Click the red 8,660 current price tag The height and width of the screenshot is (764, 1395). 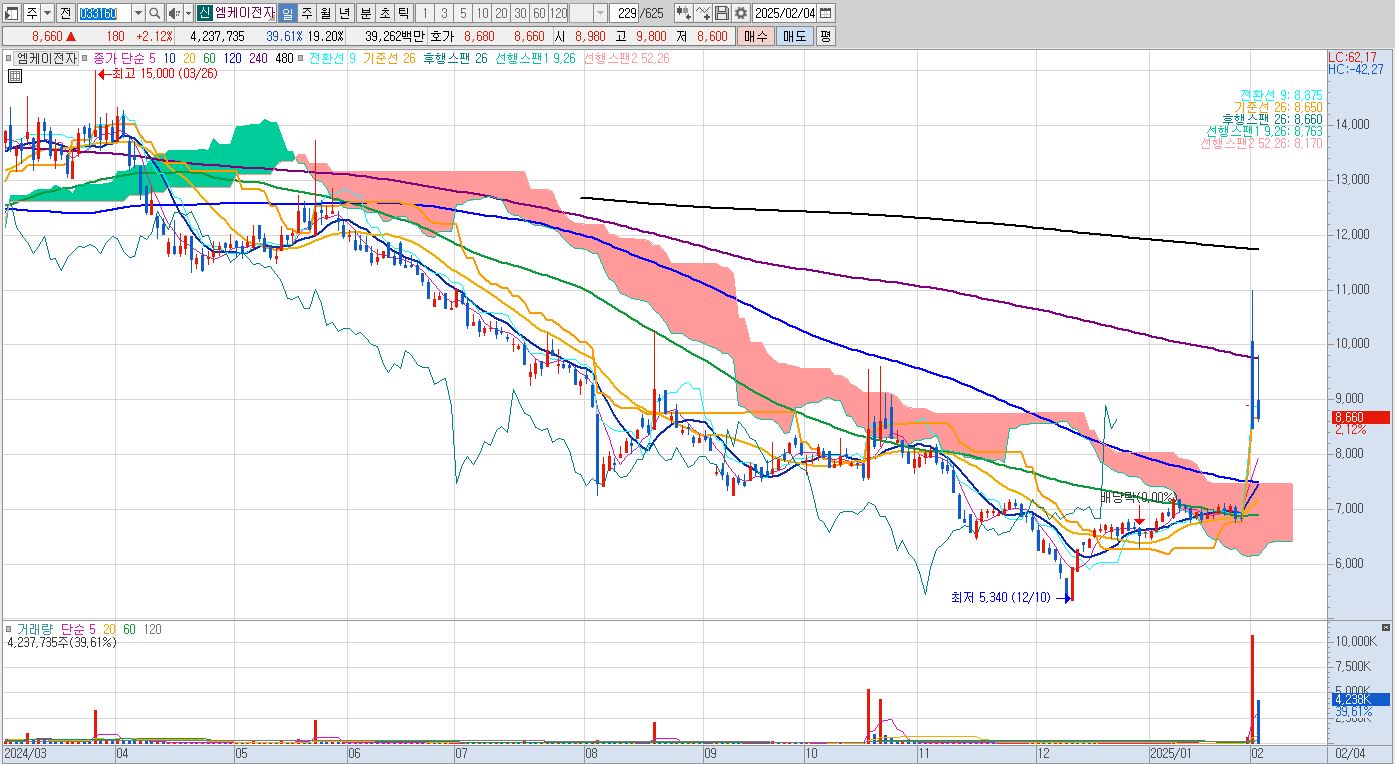tap(1360, 417)
